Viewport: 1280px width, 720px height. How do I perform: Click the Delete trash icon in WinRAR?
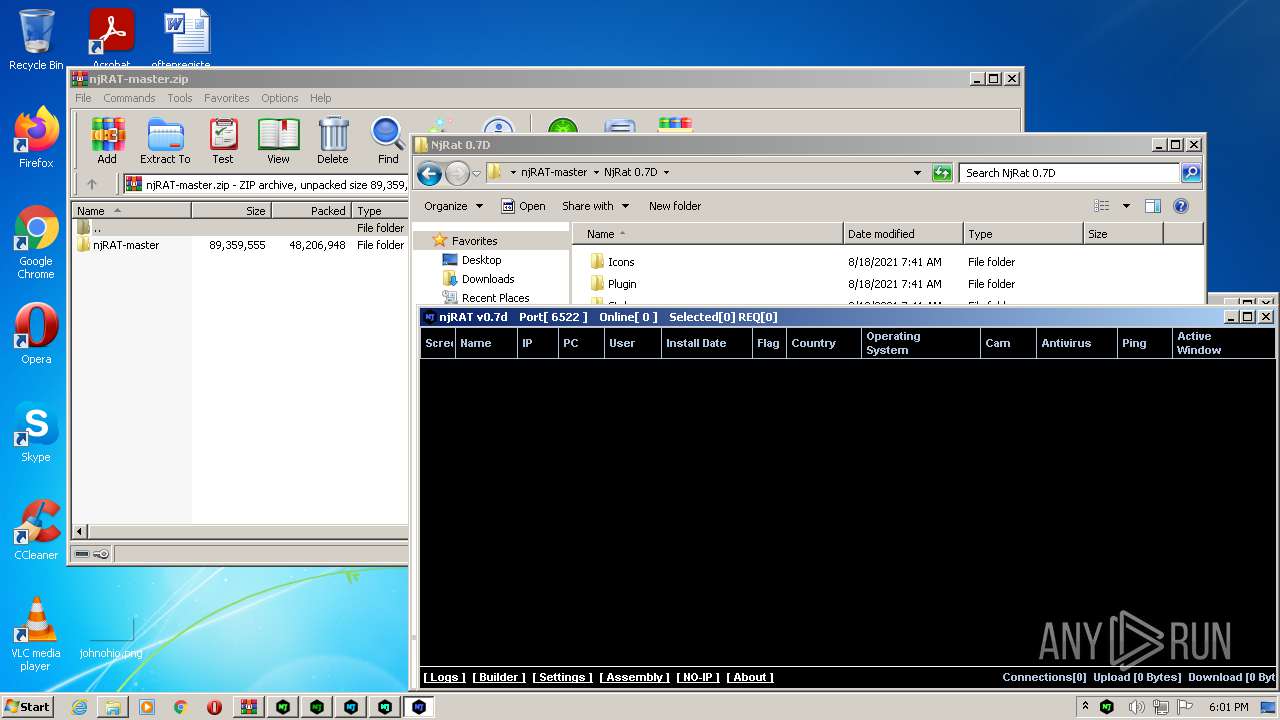pyautogui.click(x=333, y=141)
